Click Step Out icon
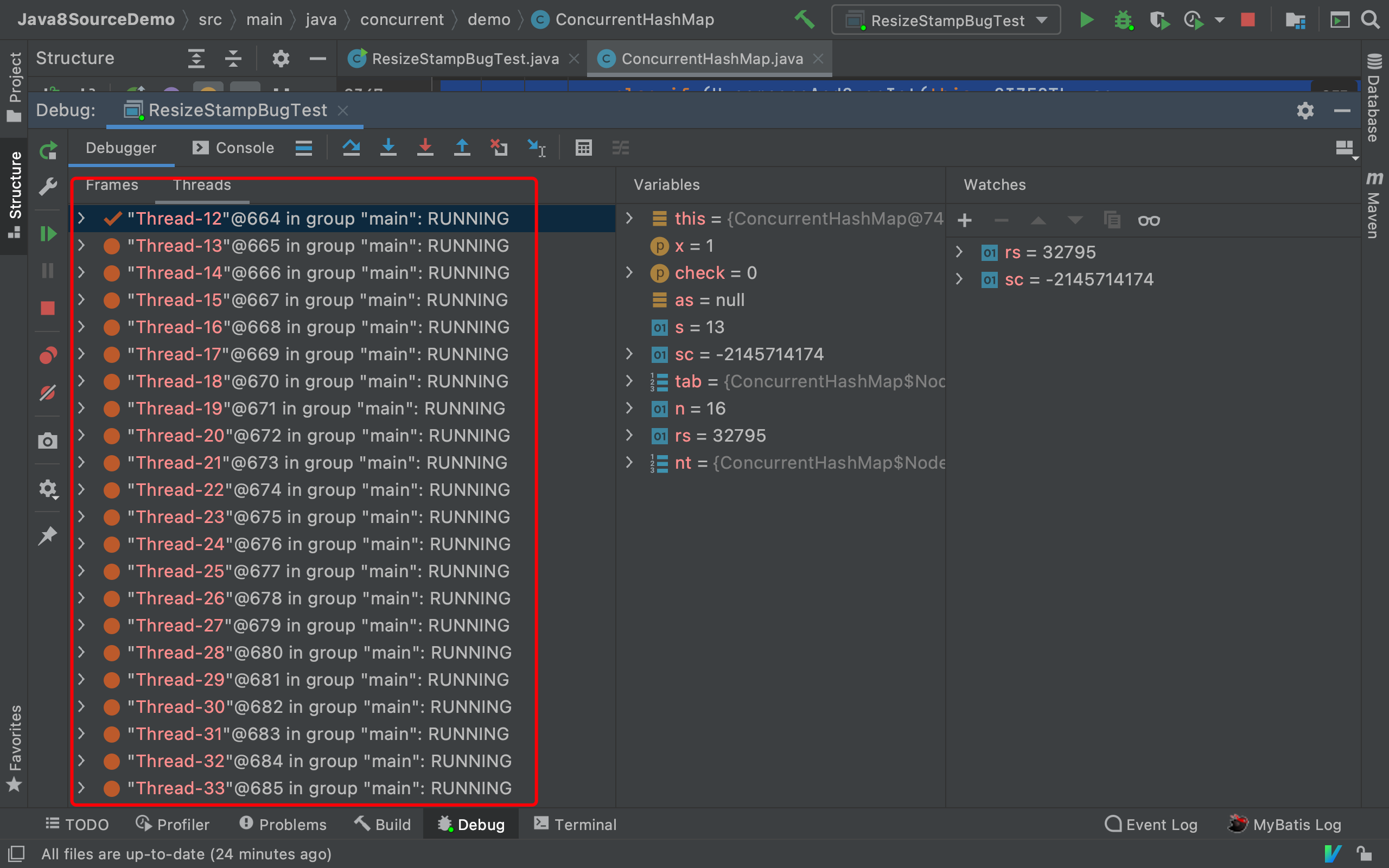This screenshot has width=1389, height=868. (462, 148)
